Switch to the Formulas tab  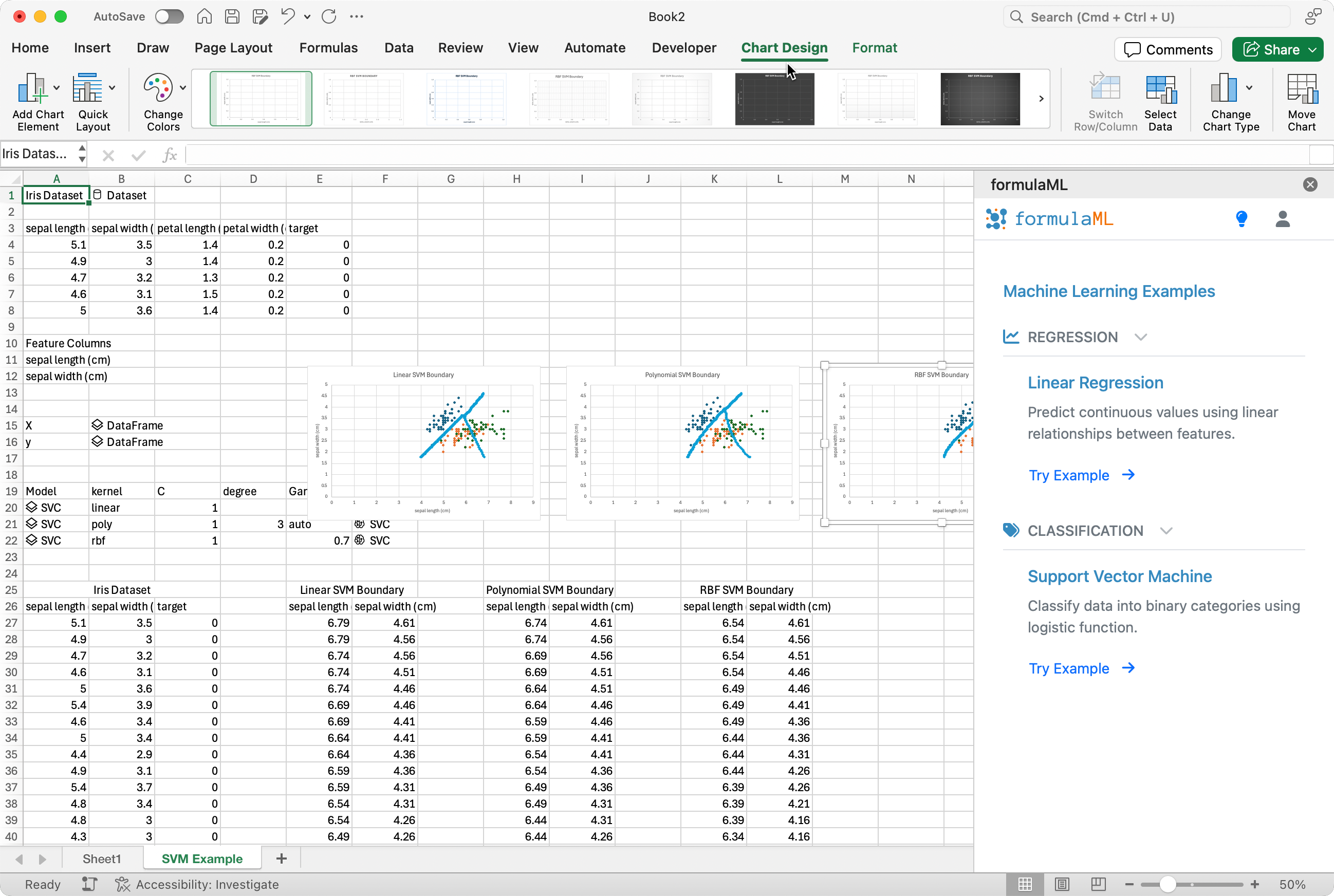point(328,48)
